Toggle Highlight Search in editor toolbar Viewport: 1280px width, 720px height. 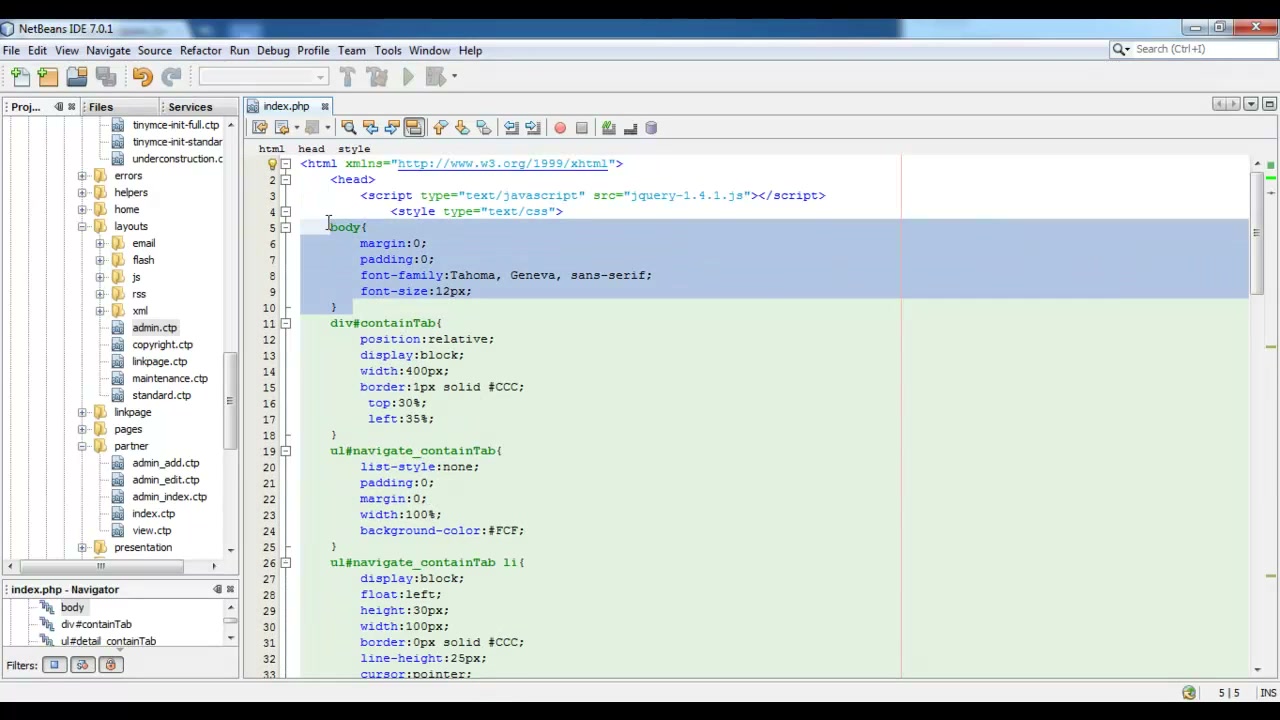(x=414, y=128)
